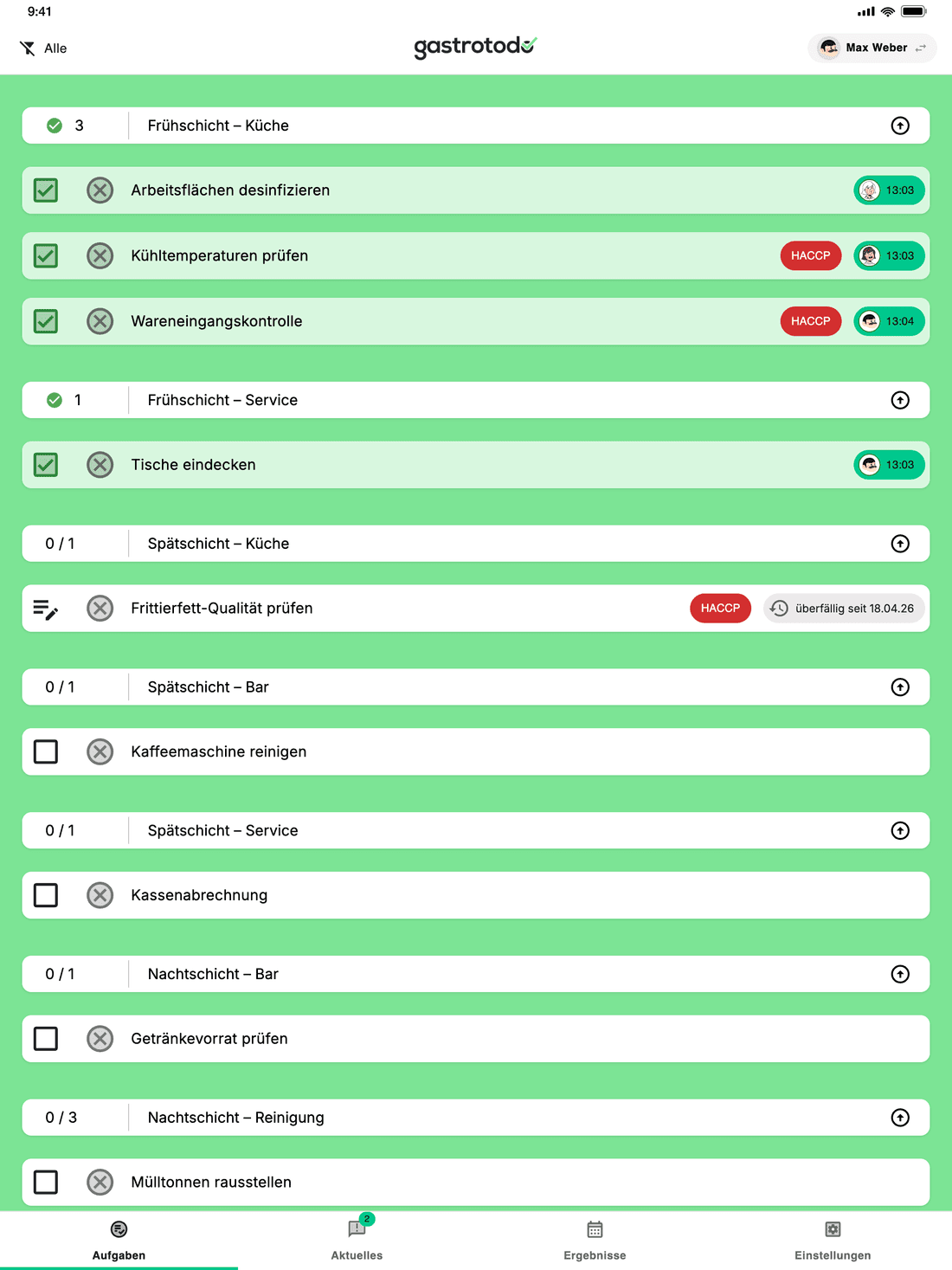Collapse the Spätschicht – Bar section
The width and height of the screenshot is (952, 1270).
pyautogui.click(x=900, y=687)
